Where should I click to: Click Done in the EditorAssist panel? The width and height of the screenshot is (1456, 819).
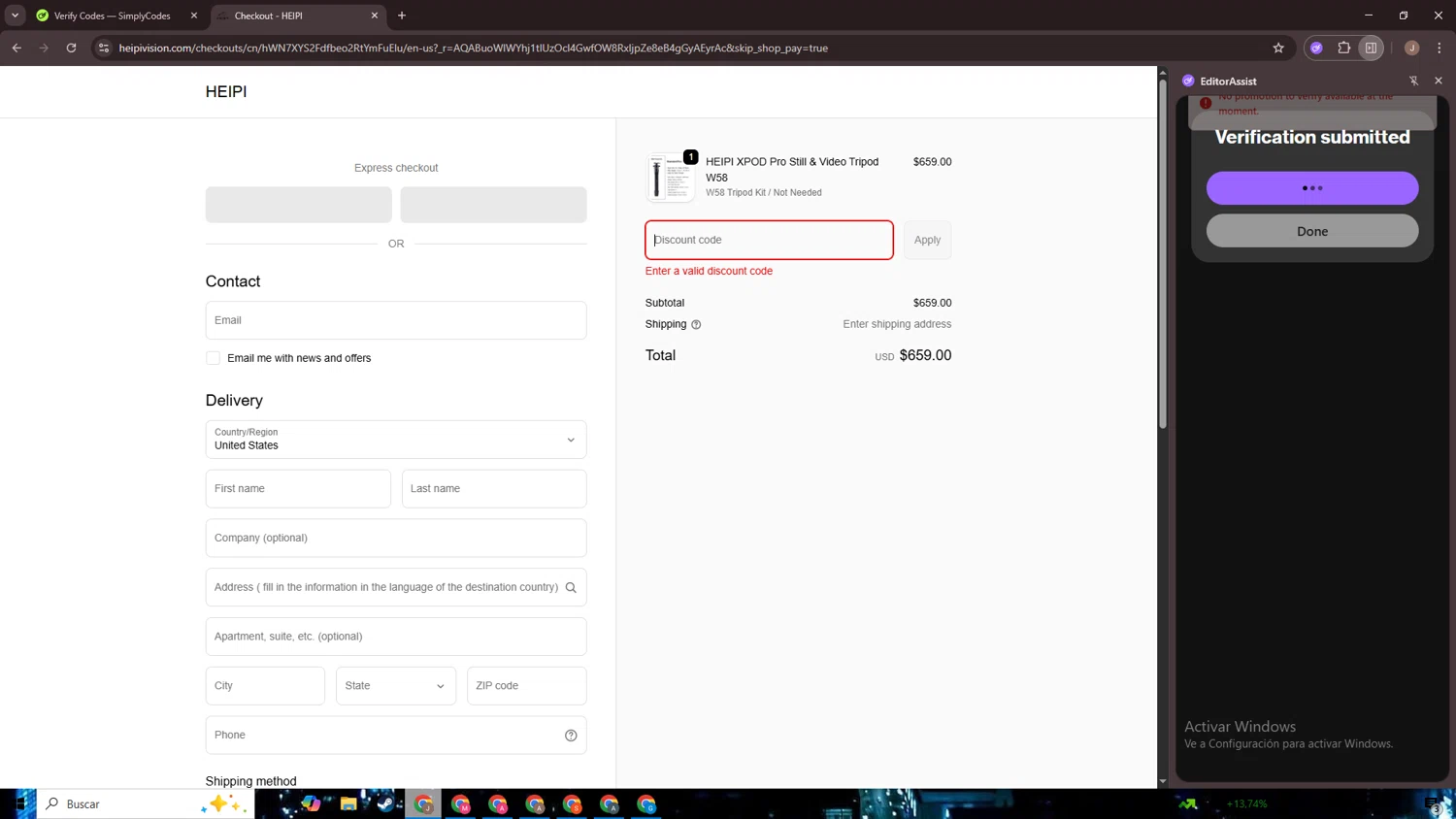[1312, 231]
